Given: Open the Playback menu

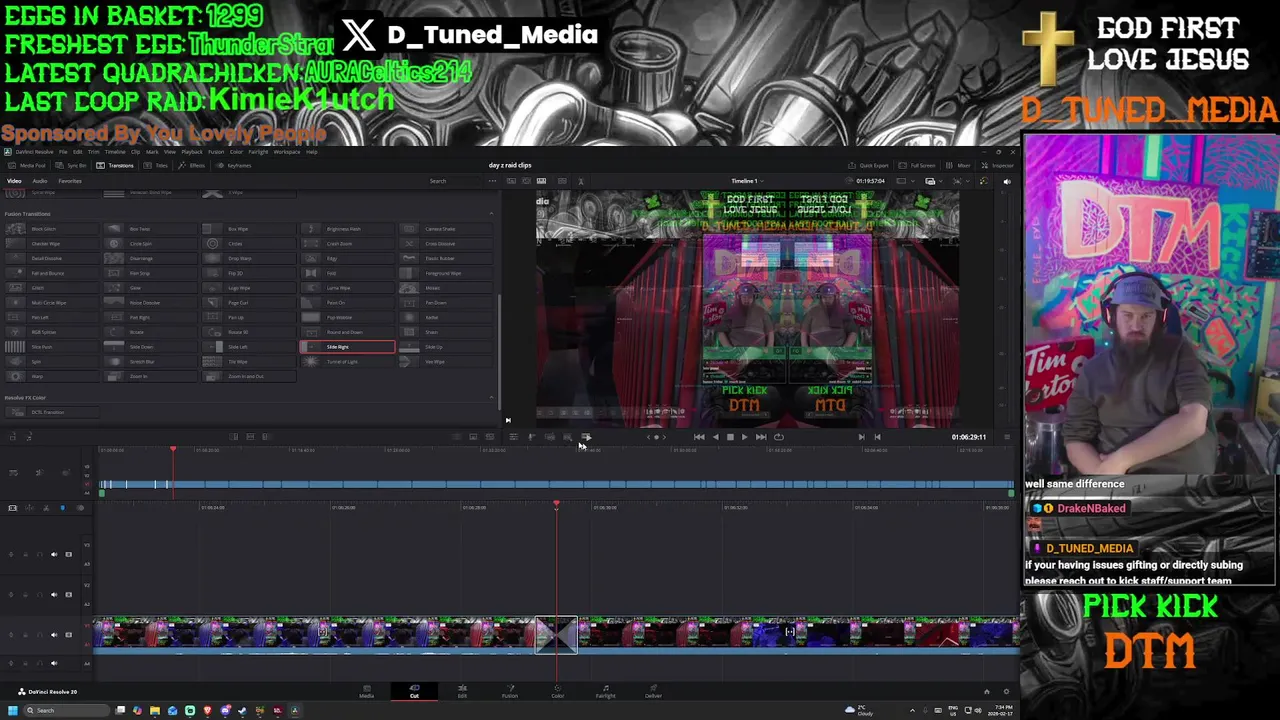Looking at the screenshot, I should 192,152.
